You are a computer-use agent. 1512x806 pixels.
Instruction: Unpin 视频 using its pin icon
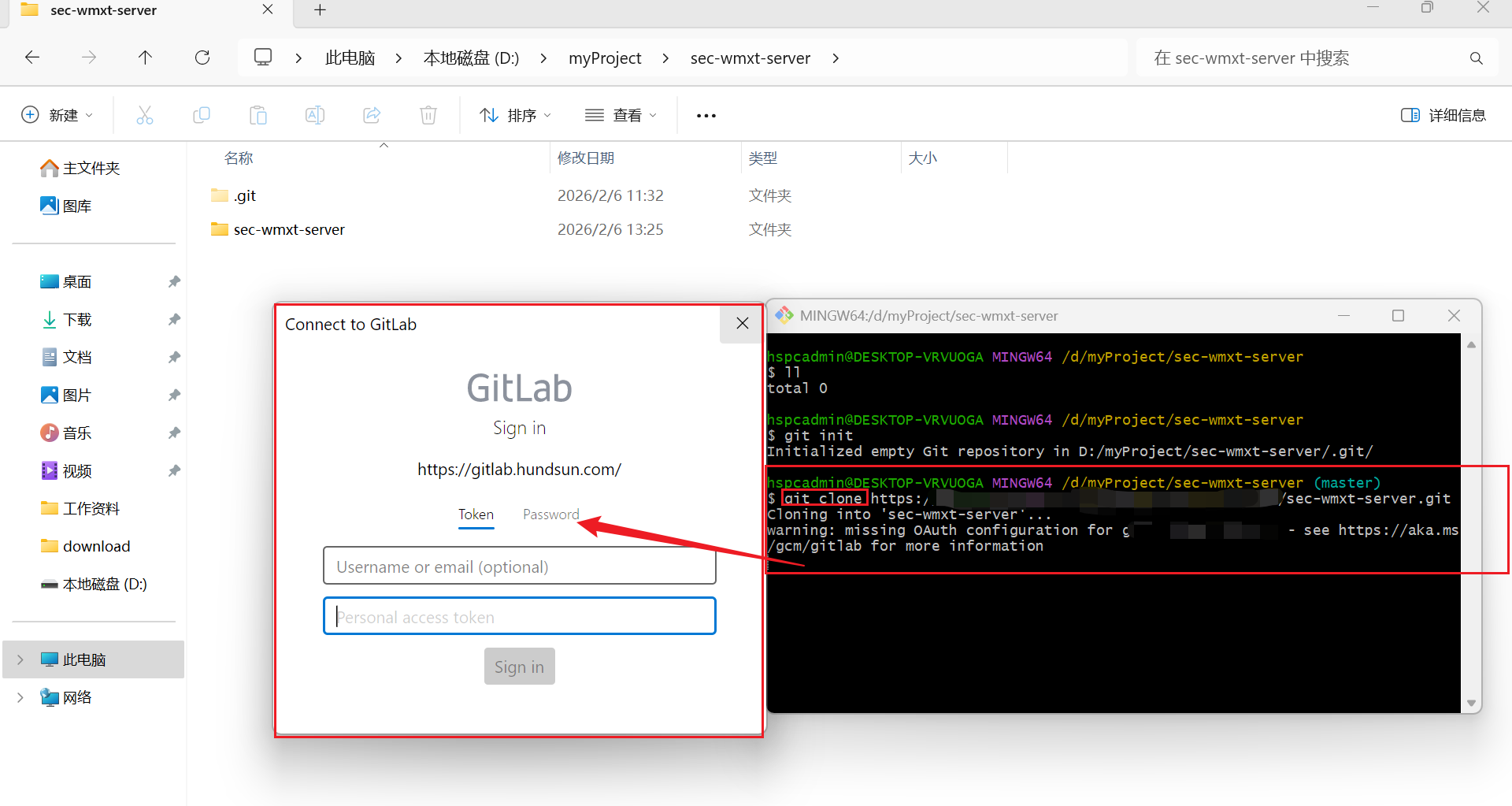click(x=174, y=470)
